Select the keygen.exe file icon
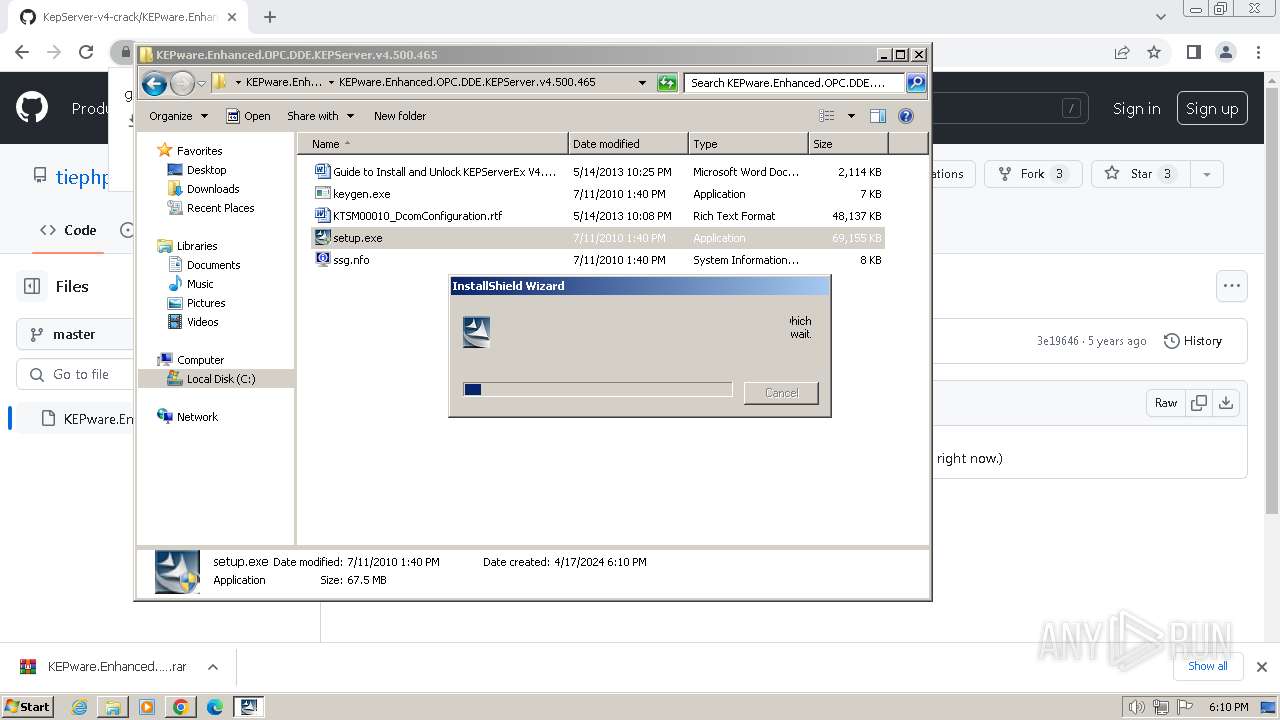This screenshot has width=1280, height=720. tap(322, 194)
